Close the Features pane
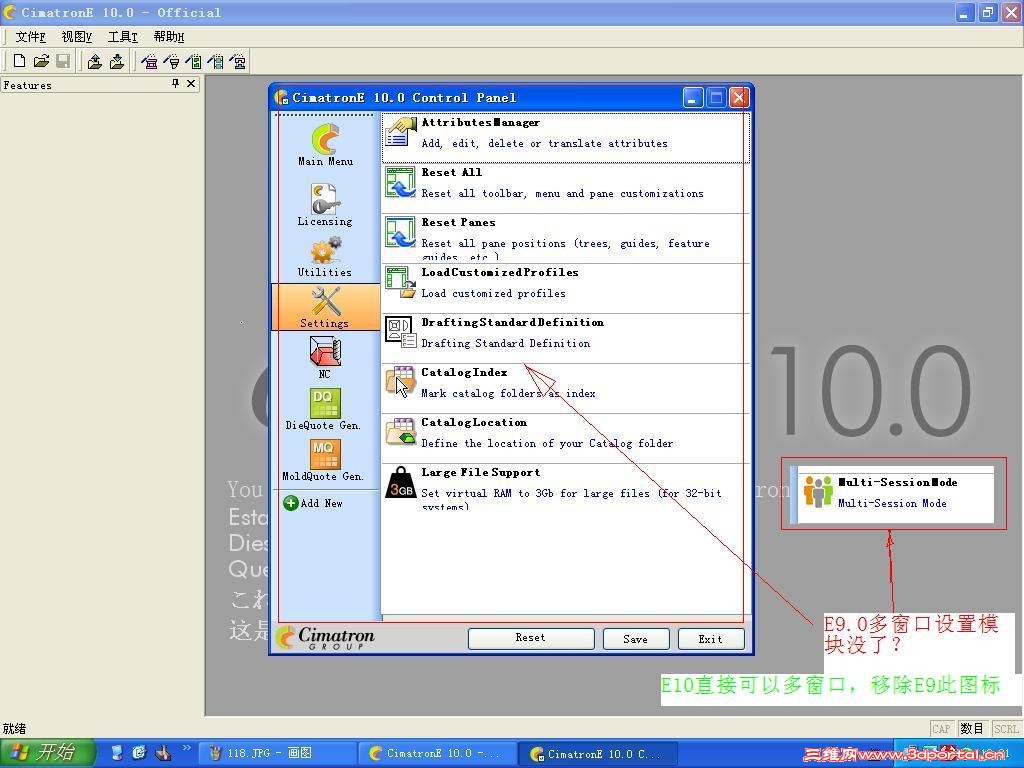Viewport: 1024px width, 768px height. pos(191,84)
